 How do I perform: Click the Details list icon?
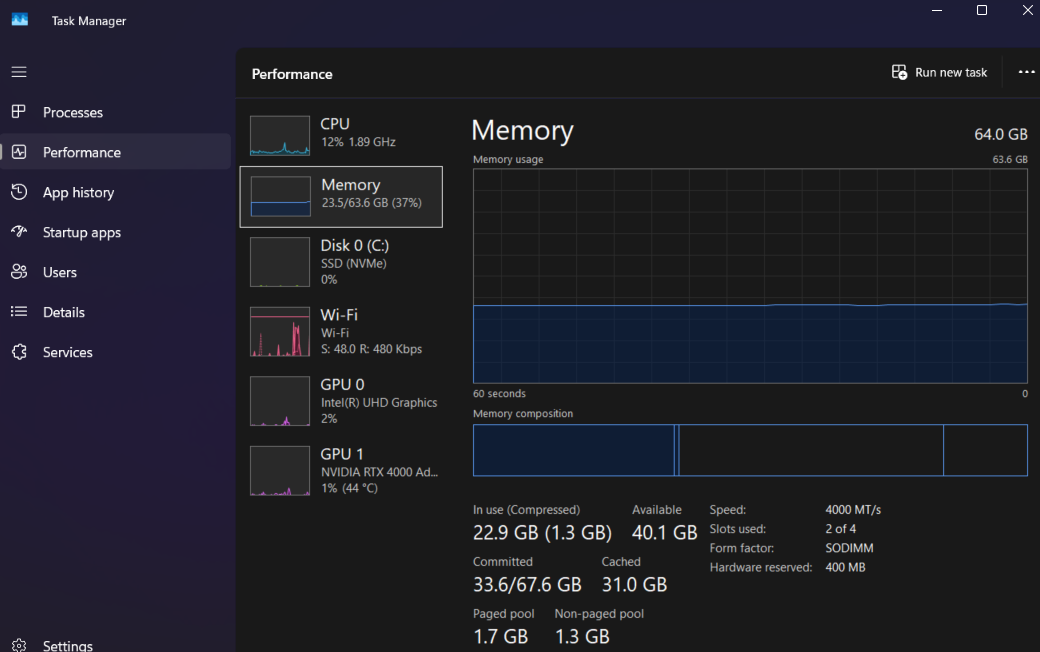coord(19,312)
